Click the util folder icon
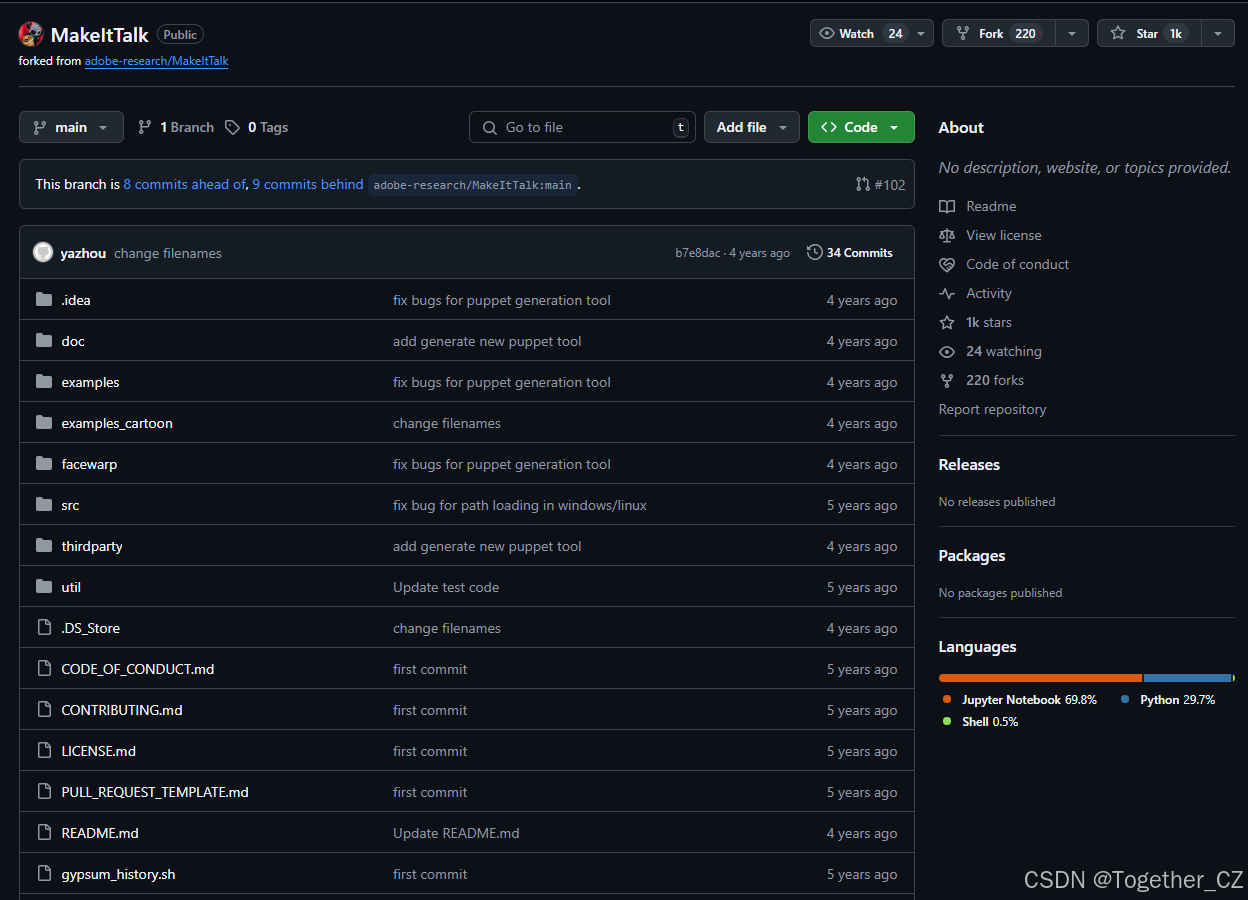1248x900 pixels. point(43,587)
